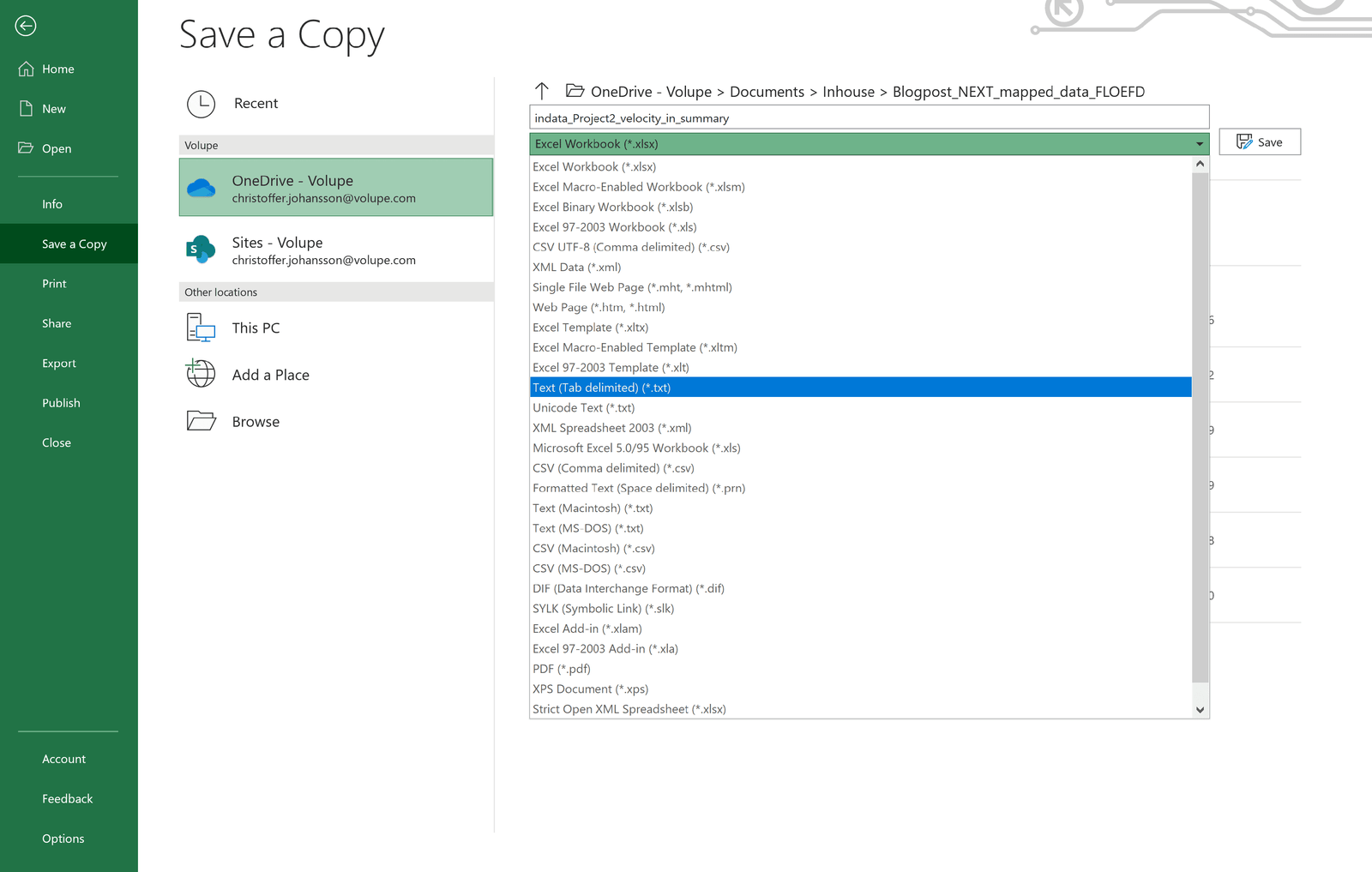Click the file name input field
The height and width of the screenshot is (872, 1372).
coord(870,117)
